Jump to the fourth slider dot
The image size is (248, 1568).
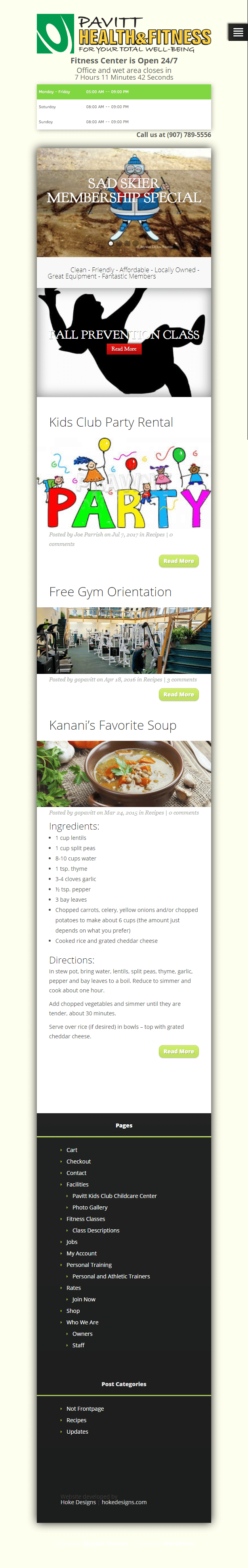click(x=137, y=243)
